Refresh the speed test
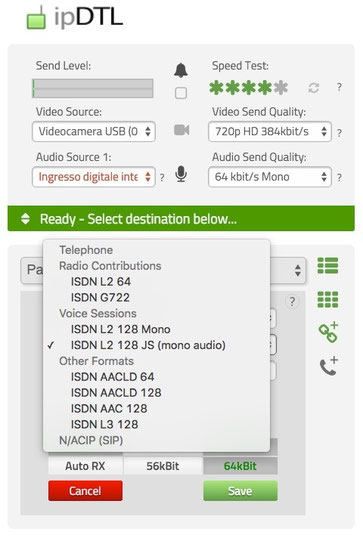 (x=313, y=88)
